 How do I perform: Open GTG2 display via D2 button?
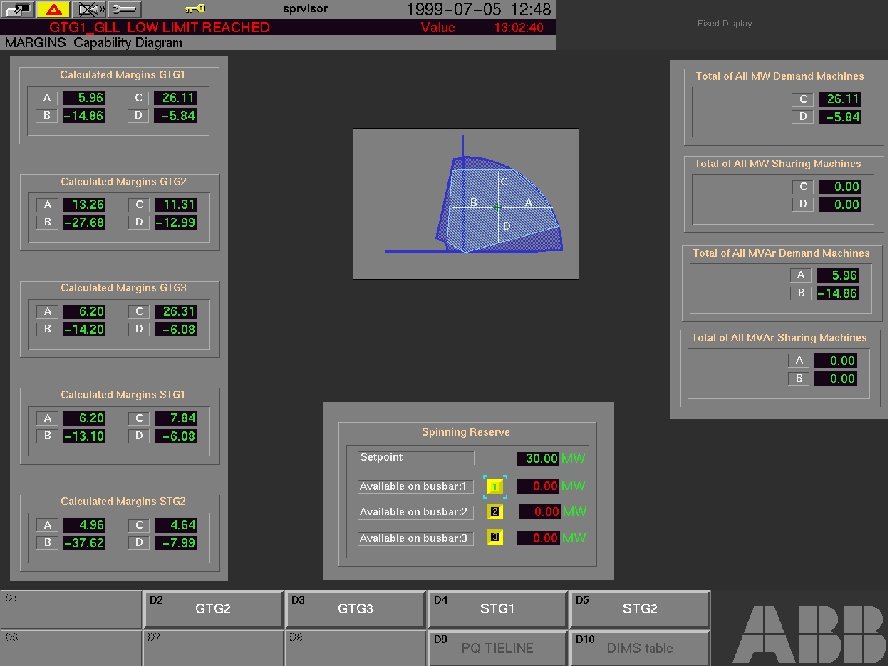213,609
